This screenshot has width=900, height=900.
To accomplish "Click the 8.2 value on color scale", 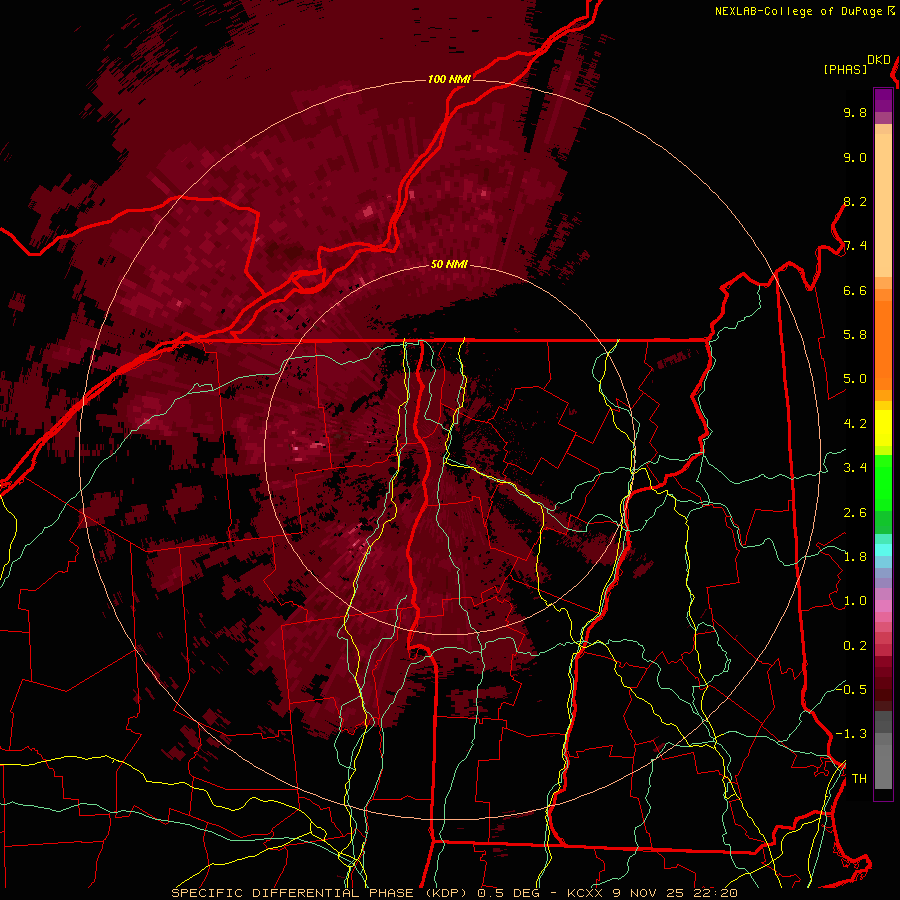I will click(x=855, y=201).
